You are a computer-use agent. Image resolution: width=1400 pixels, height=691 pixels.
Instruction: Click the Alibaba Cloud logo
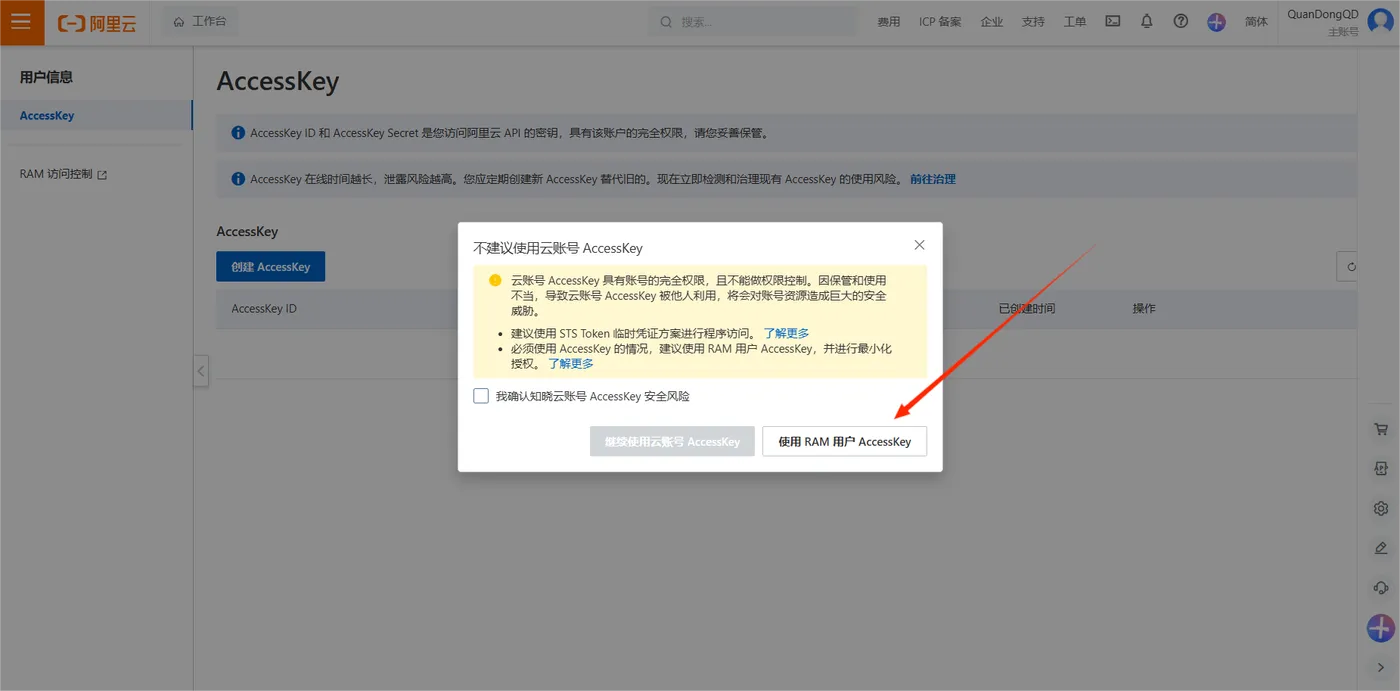coord(97,22)
